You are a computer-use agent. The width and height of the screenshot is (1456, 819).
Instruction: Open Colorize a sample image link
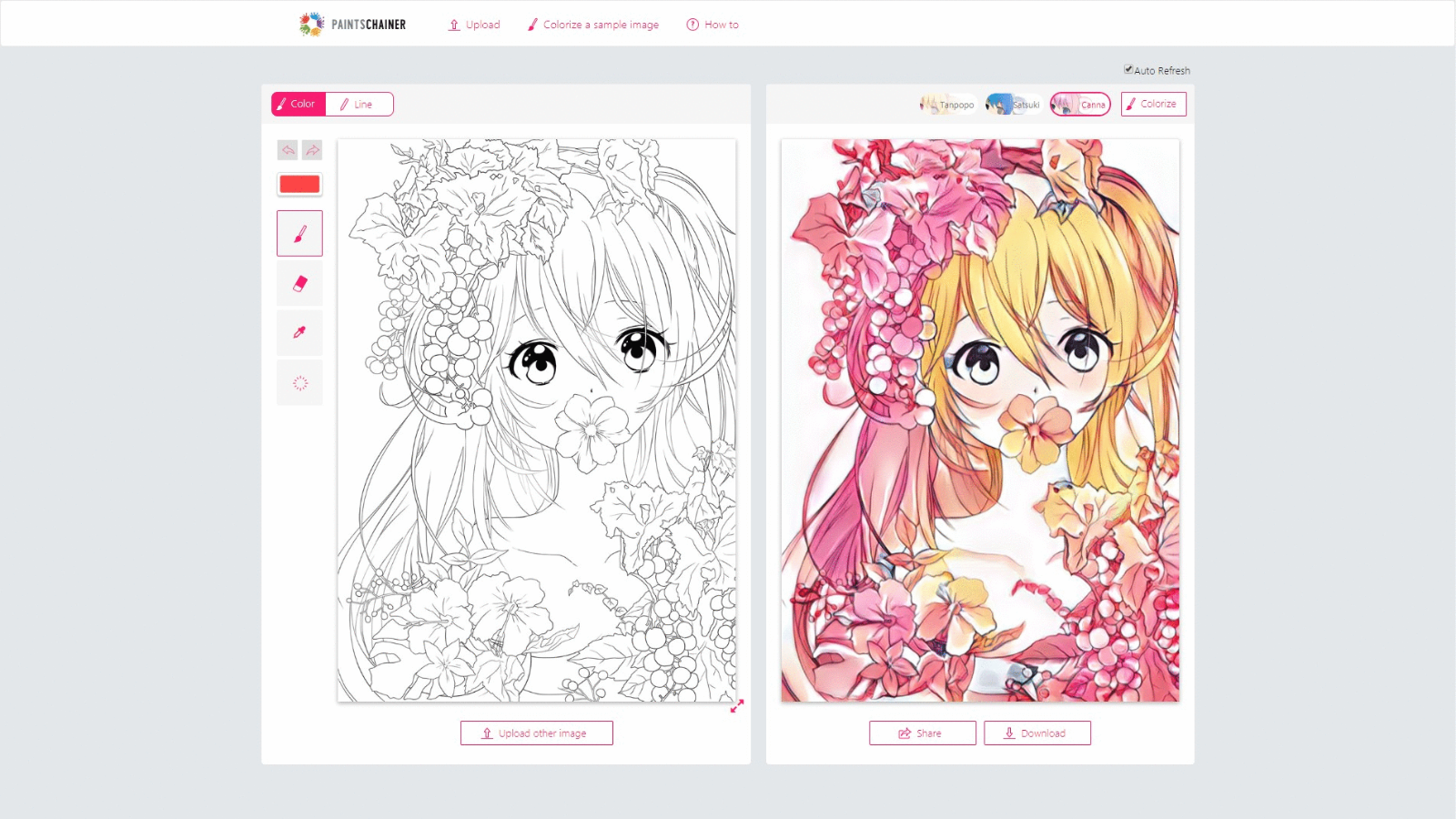(593, 25)
